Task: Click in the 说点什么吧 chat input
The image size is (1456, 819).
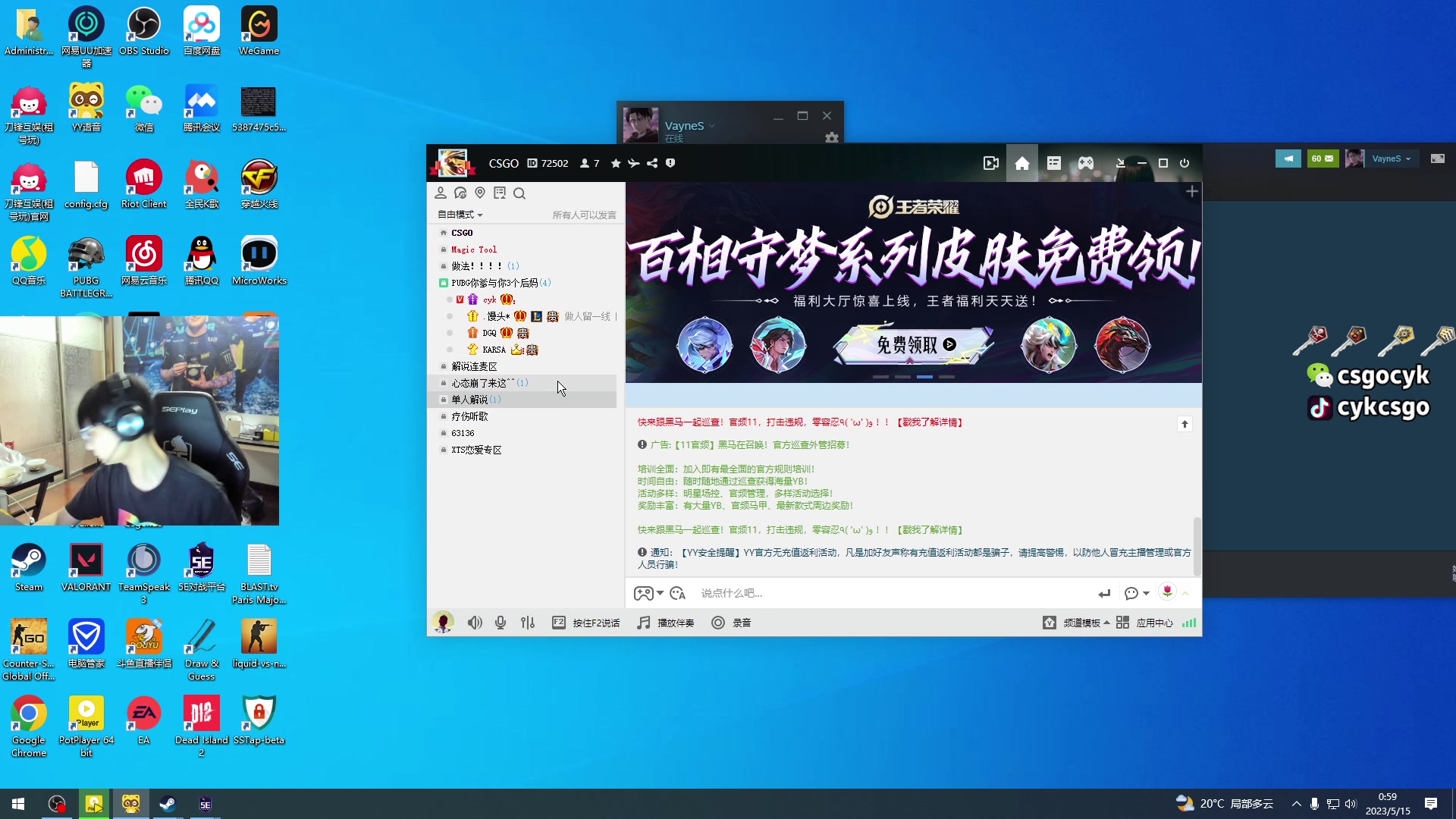Action: click(x=895, y=593)
